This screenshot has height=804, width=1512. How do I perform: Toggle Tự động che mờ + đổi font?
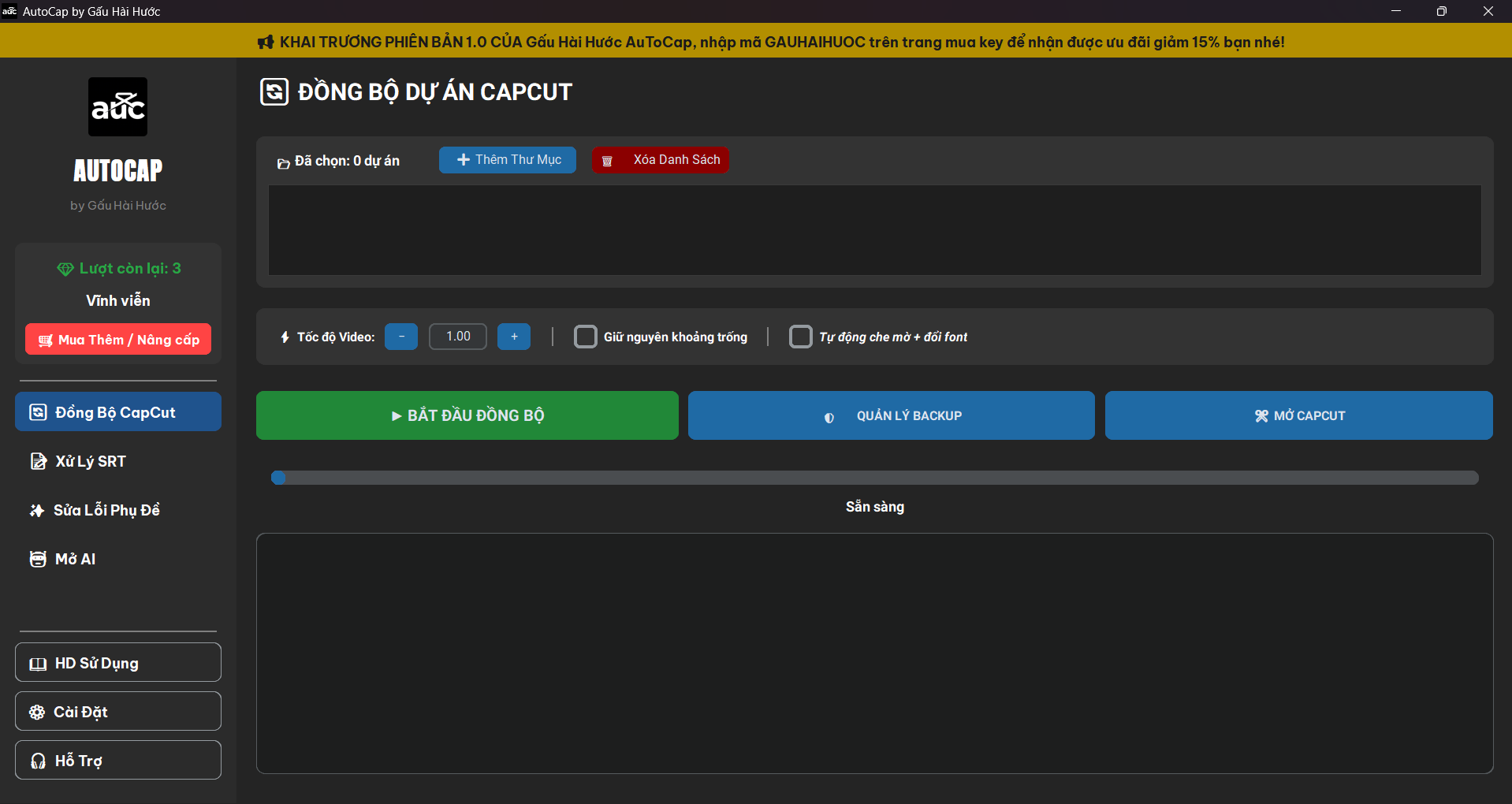[801, 337]
